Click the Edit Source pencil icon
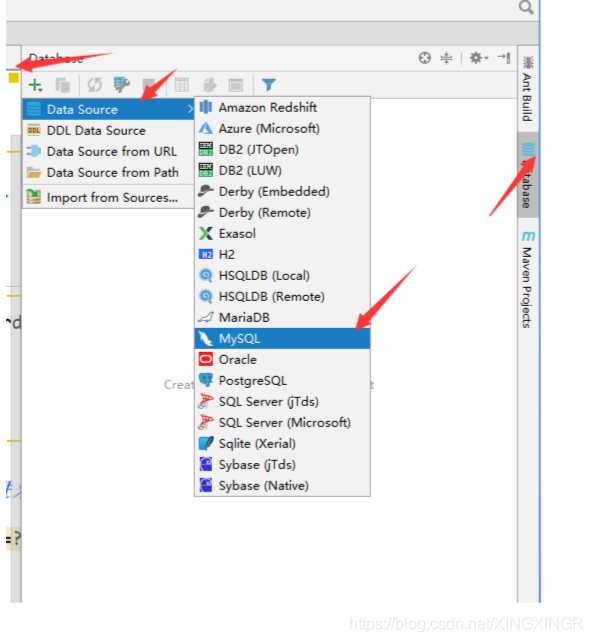593x642 pixels. [x=209, y=85]
